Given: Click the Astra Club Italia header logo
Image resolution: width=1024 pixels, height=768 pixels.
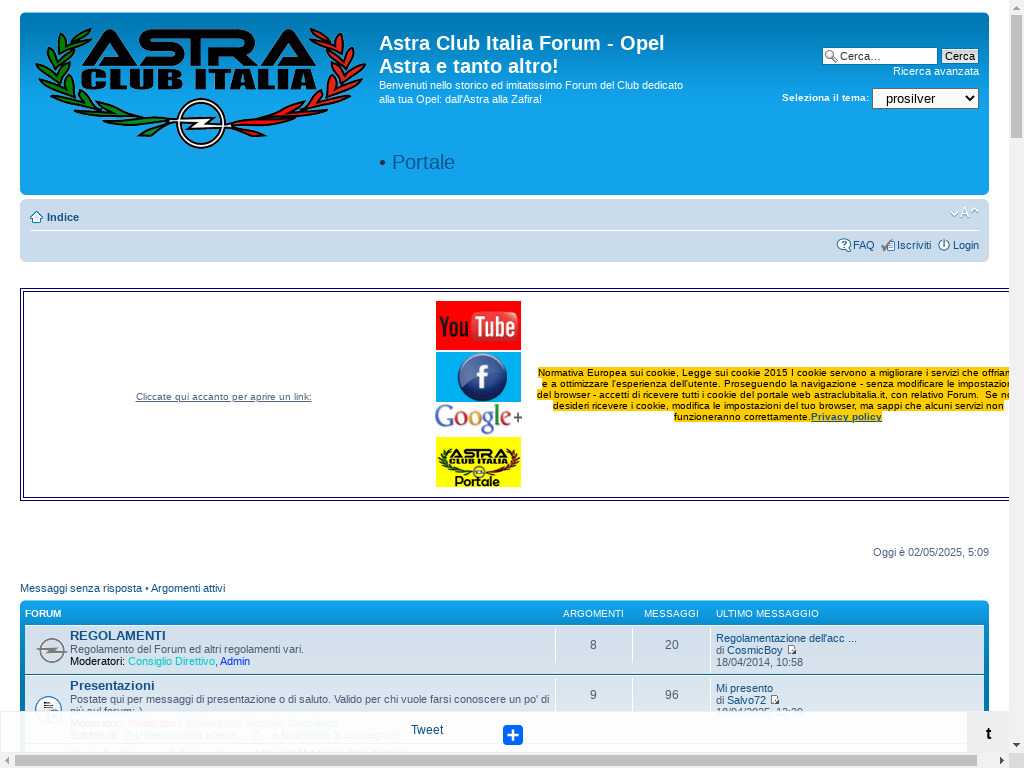Looking at the screenshot, I should (200, 88).
